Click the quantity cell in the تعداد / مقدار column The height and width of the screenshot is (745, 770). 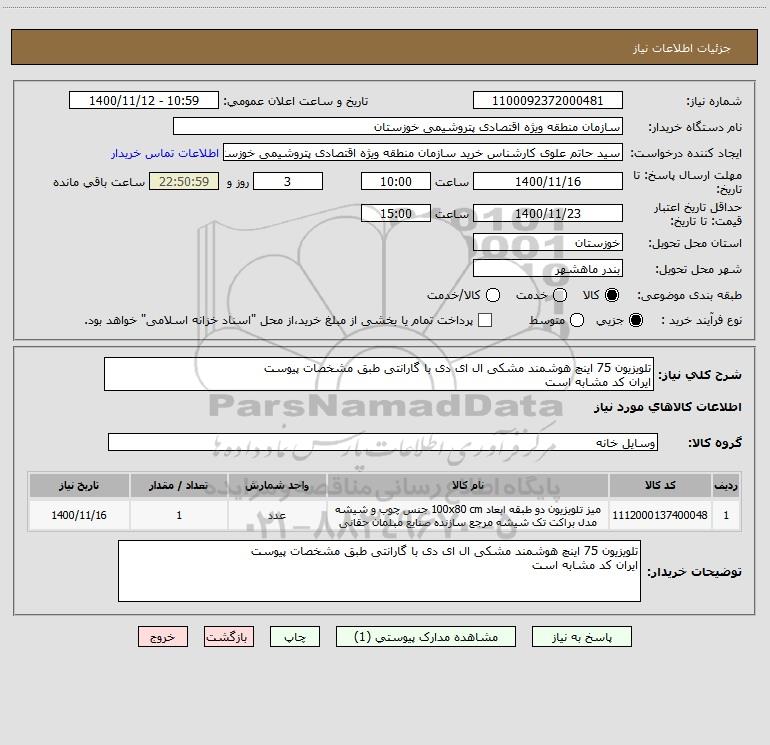[179, 515]
